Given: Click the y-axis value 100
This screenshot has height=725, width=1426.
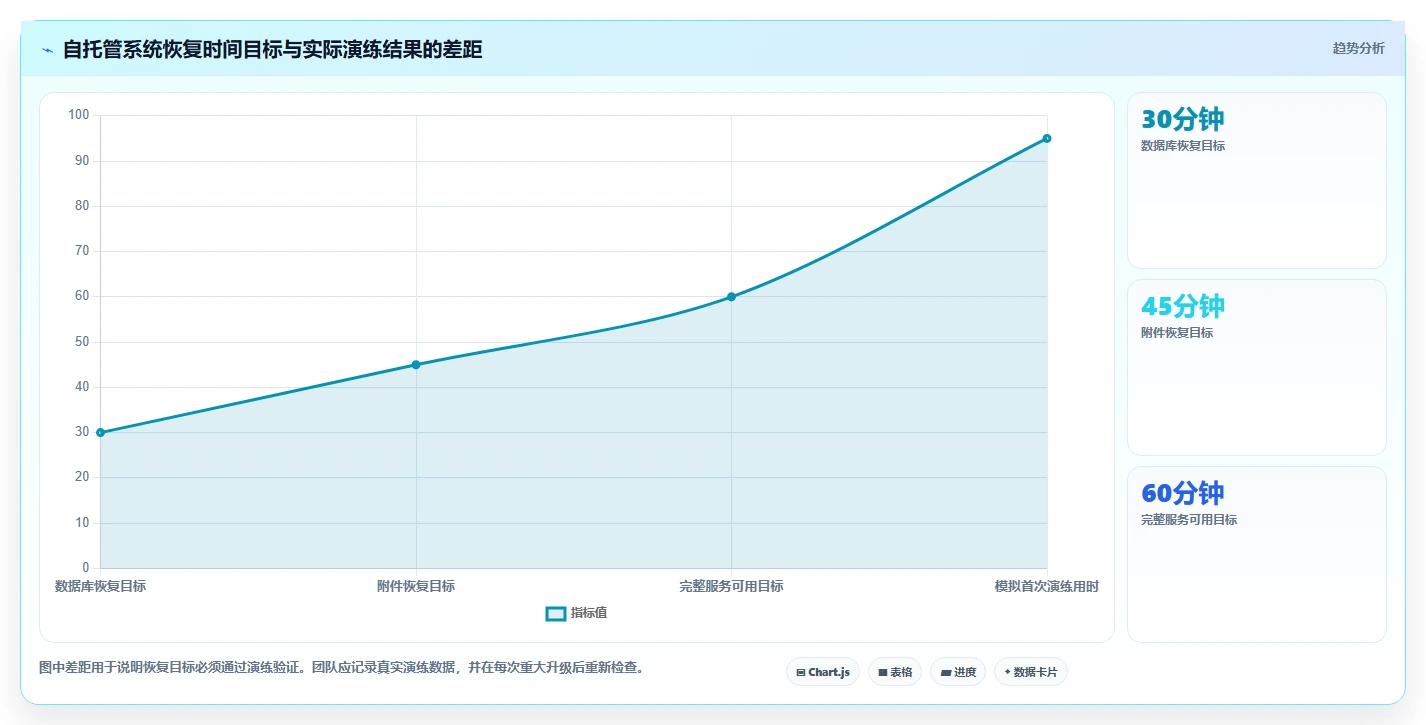Looking at the screenshot, I should 79,115.
